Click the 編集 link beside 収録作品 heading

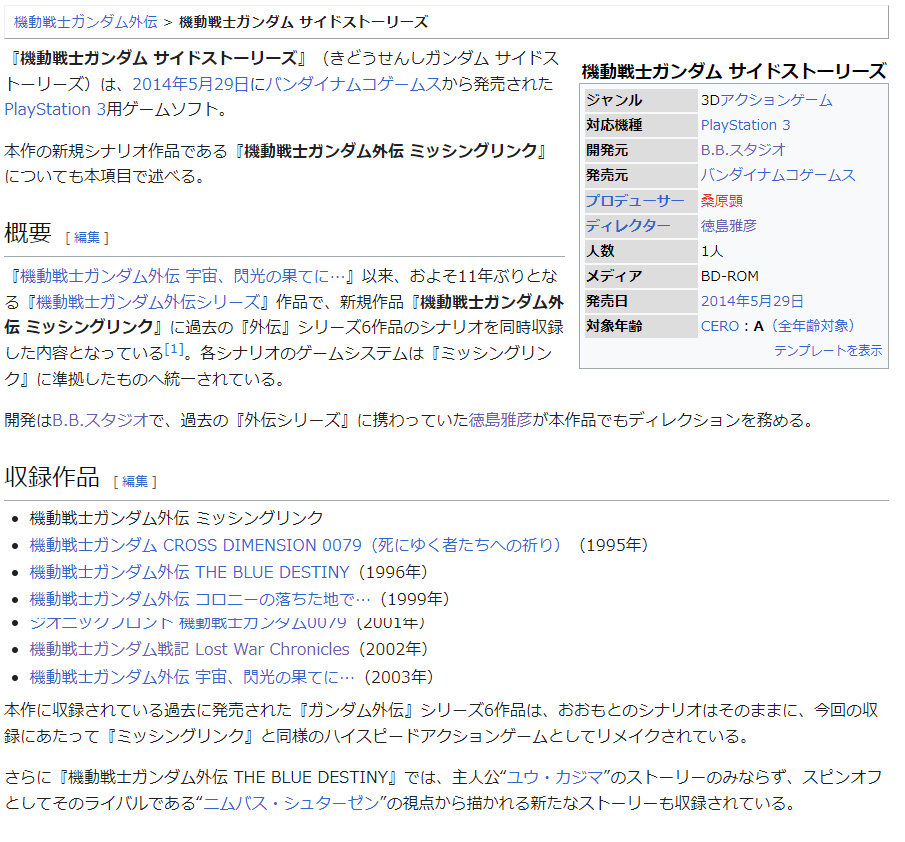(135, 481)
